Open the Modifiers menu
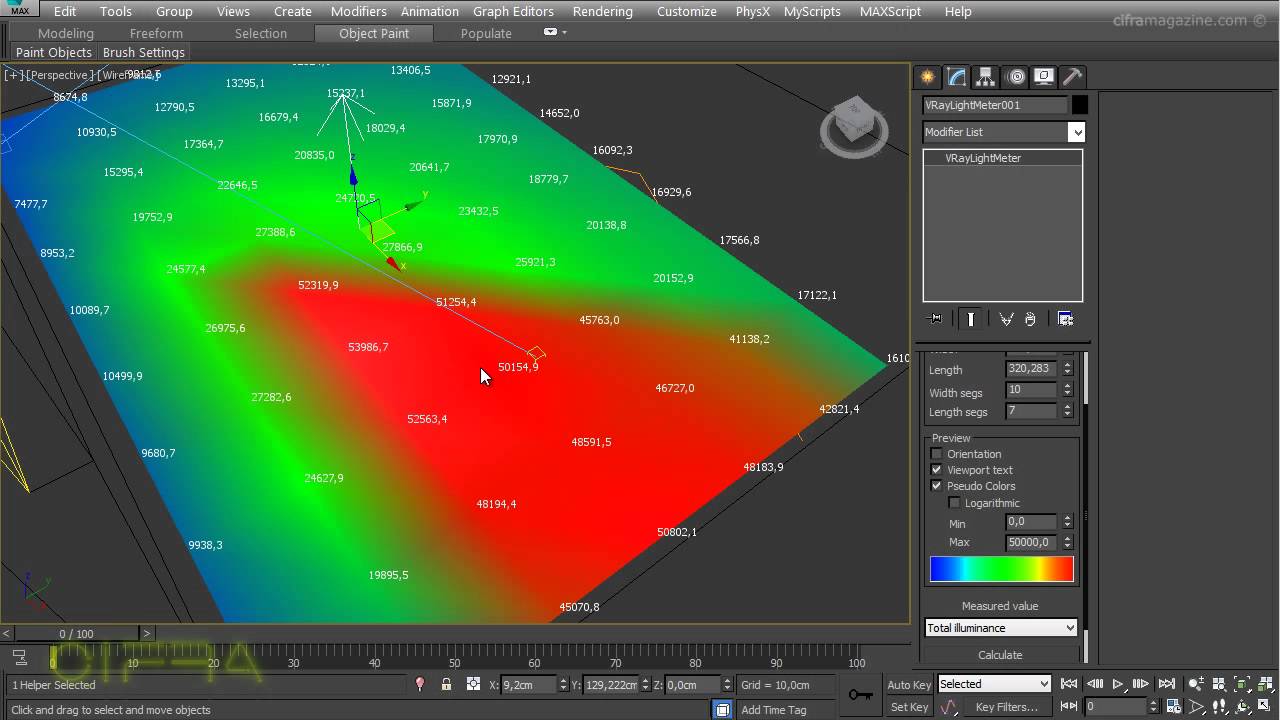 coord(358,11)
